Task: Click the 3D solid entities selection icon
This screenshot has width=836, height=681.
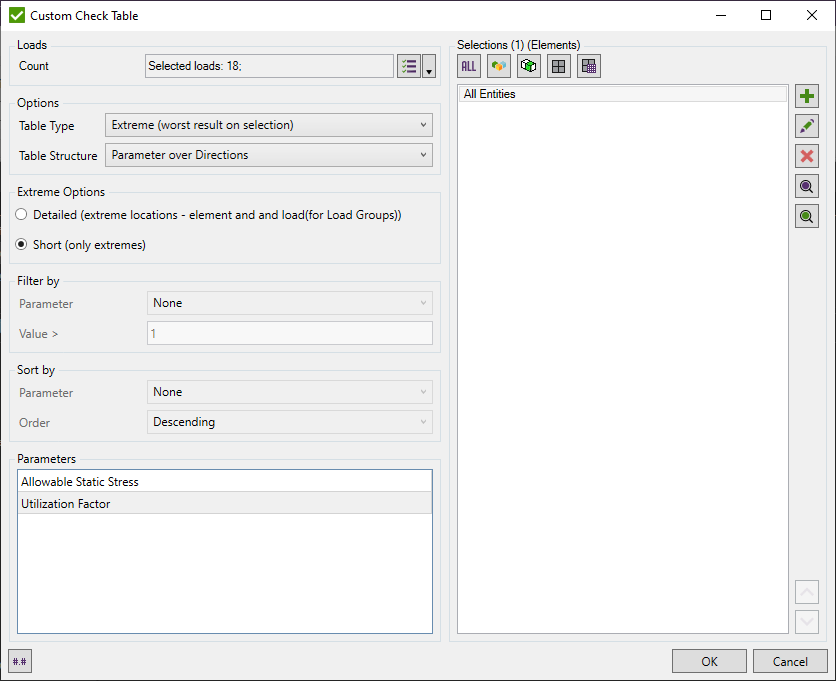Action: click(528, 66)
